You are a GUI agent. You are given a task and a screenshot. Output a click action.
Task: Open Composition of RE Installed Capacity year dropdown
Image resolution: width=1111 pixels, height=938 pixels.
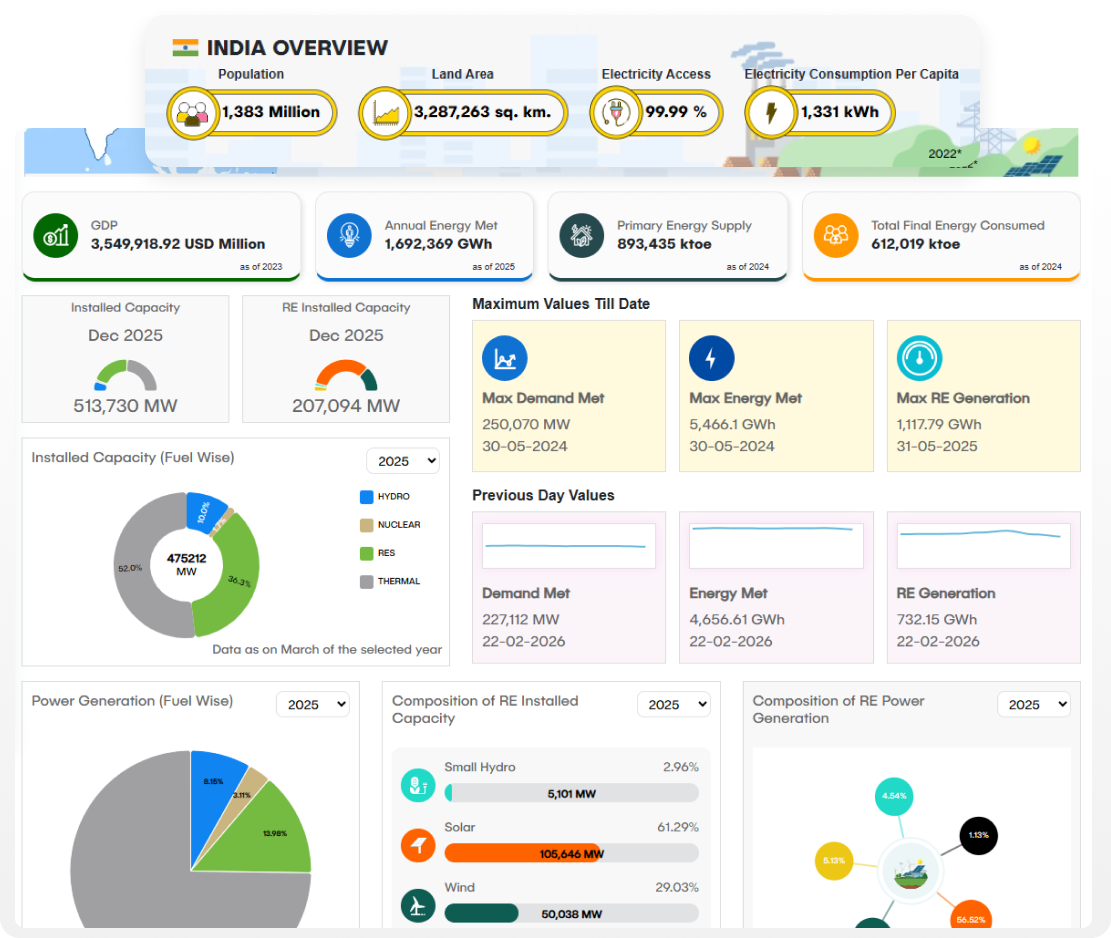tap(673, 704)
